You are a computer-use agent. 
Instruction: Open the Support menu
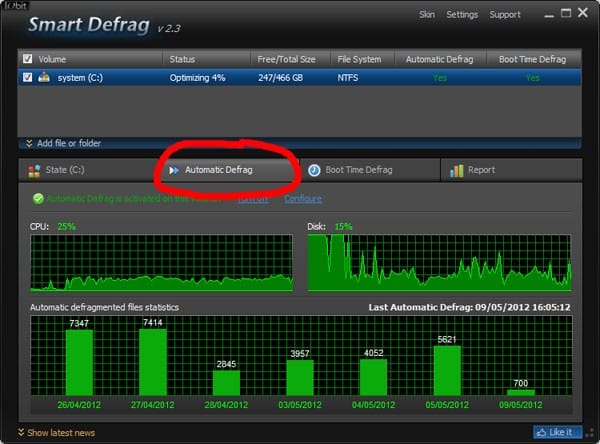[505, 15]
